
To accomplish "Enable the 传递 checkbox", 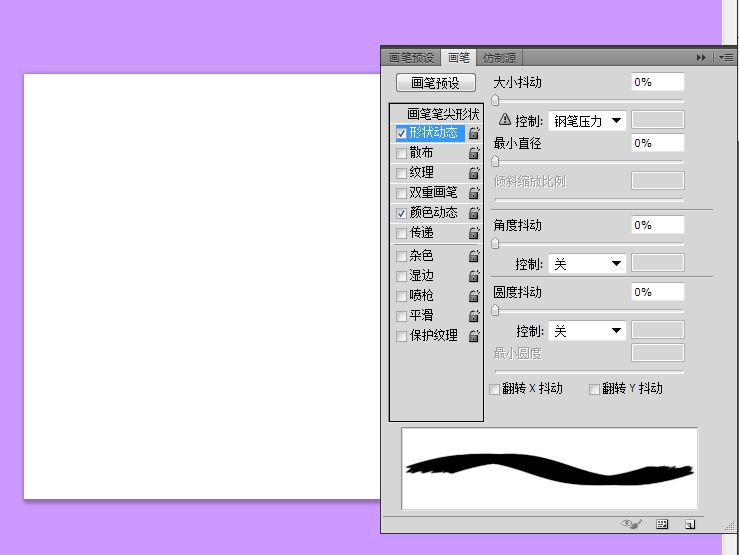I will 402,233.
